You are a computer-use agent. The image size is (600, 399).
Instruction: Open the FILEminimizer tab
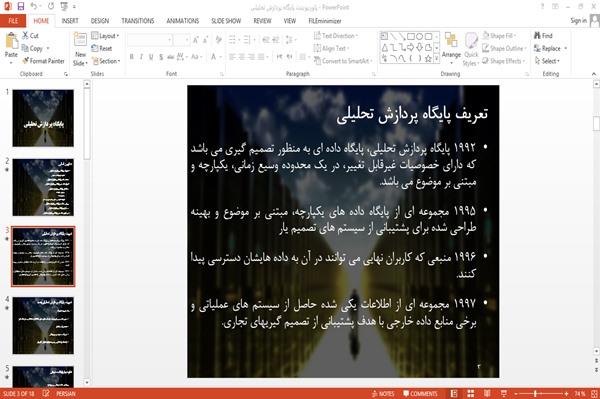pos(325,21)
